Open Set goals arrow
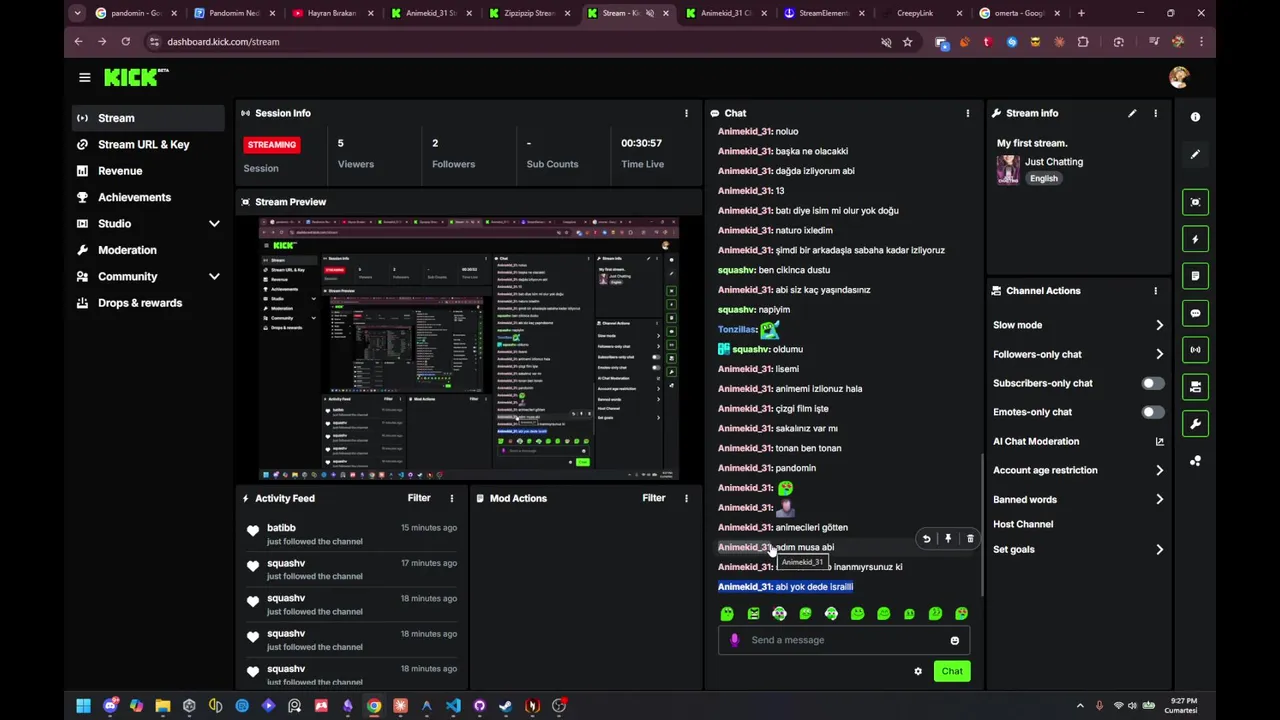1280x720 pixels. coord(1159,549)
